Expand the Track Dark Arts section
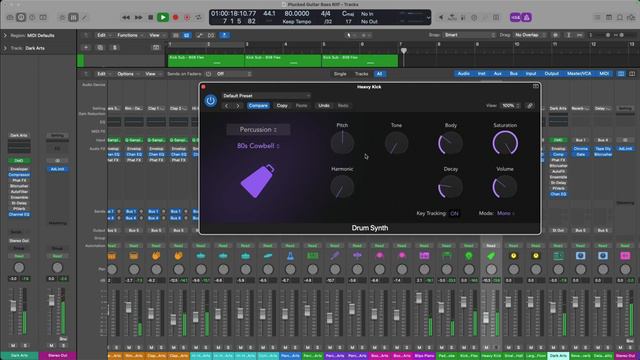This screenshot has width=640, height=360. pos(5,48)
